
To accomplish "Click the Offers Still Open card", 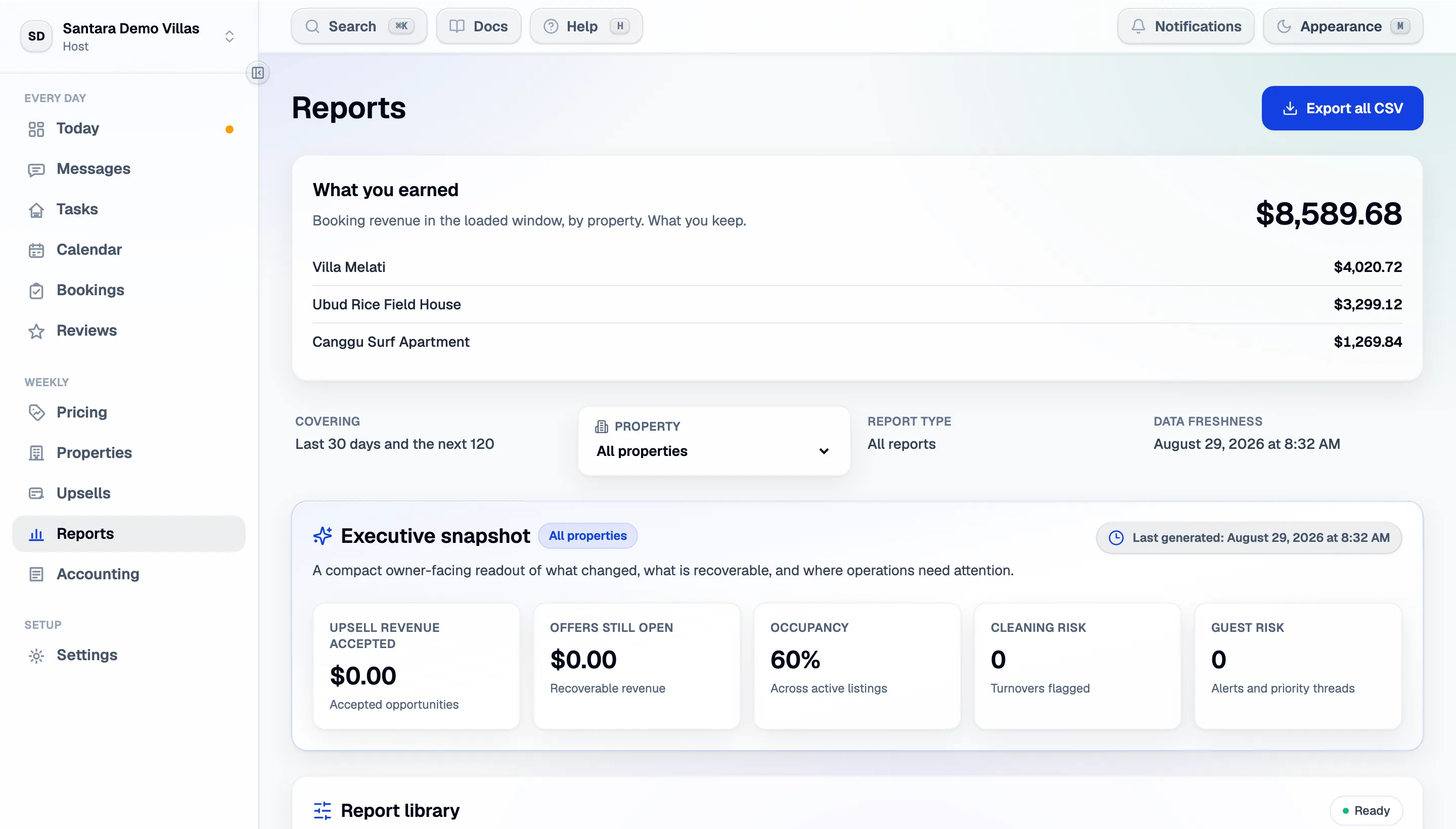I will click(636, 666).
